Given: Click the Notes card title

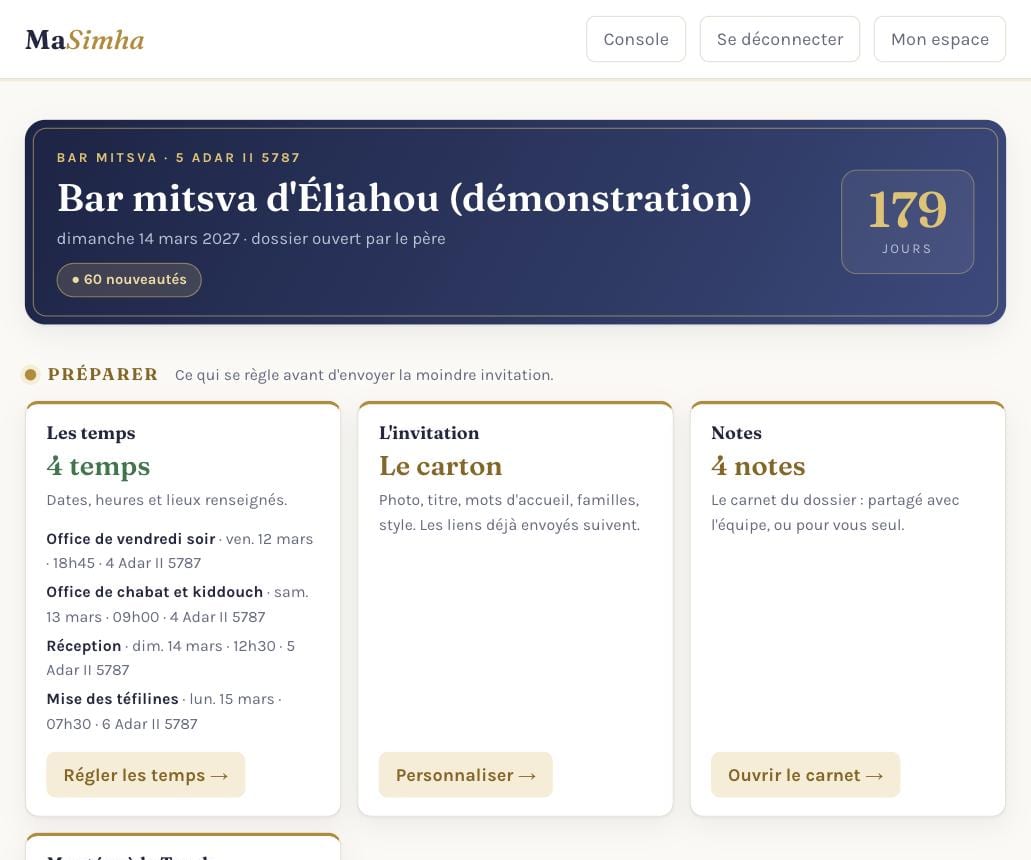Looking at the screenshot, I should (736, 433).
